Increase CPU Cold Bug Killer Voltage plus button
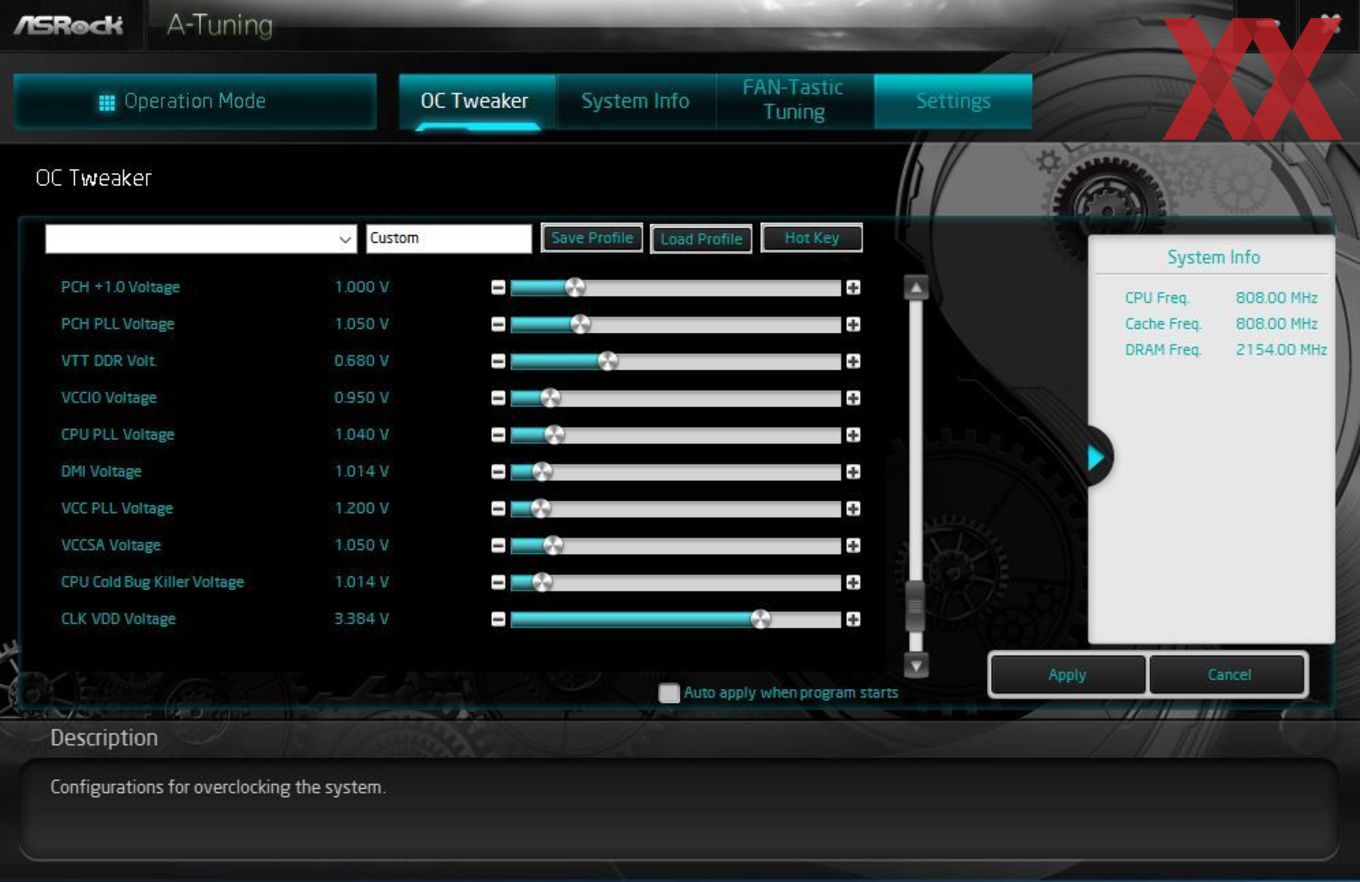This screenshot has width=1360, height=882. (853, 583)
